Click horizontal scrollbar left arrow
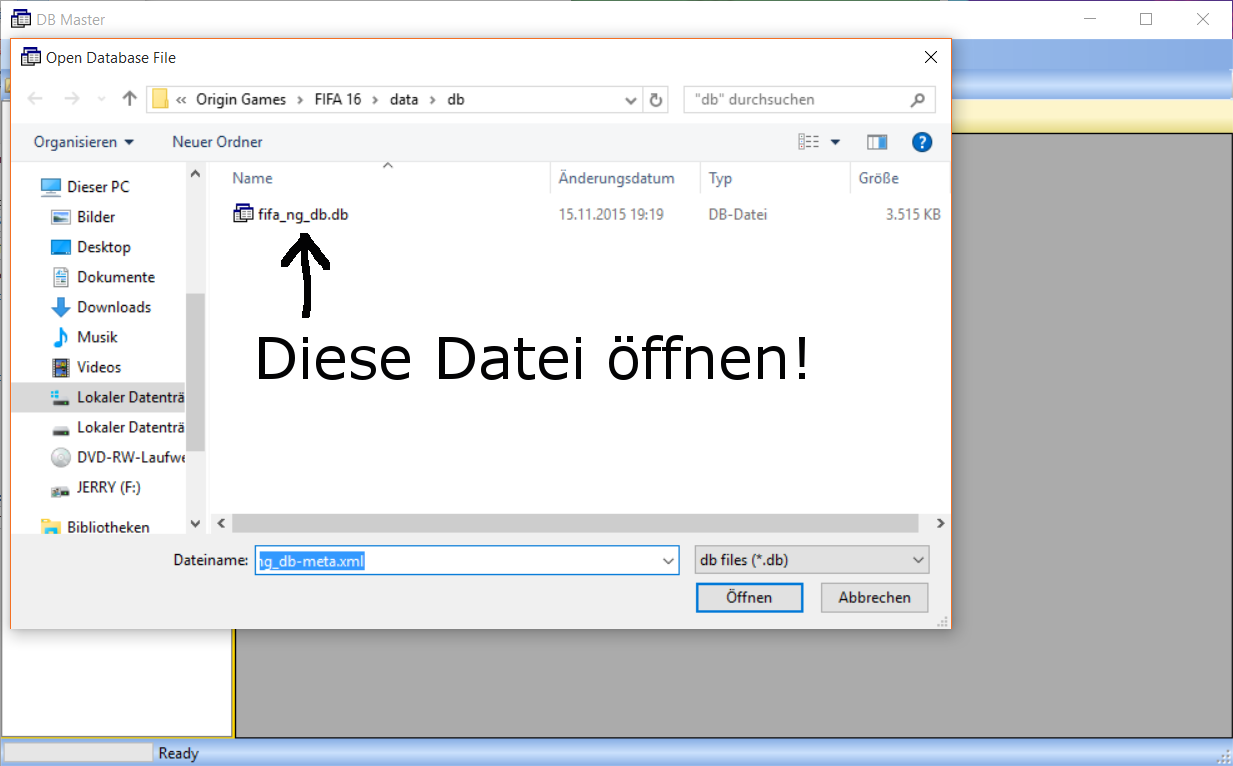The image size is (1233, 766). [x=222, y=523]
